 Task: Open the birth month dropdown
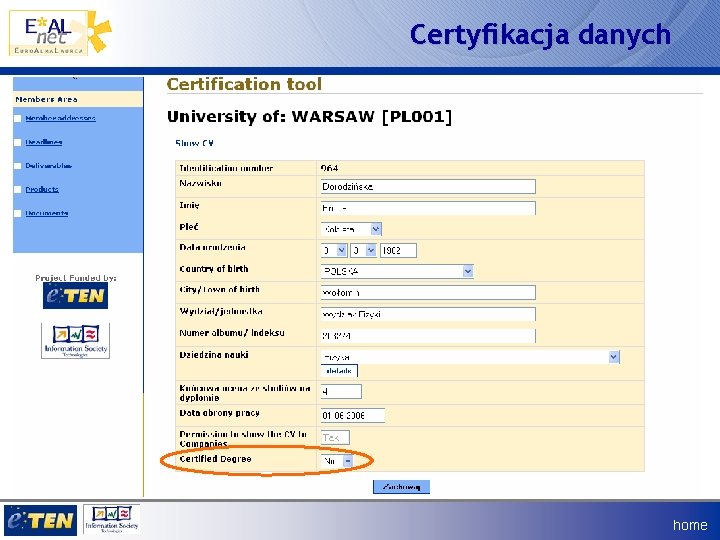pyautogui.click(x=364, y=250)
